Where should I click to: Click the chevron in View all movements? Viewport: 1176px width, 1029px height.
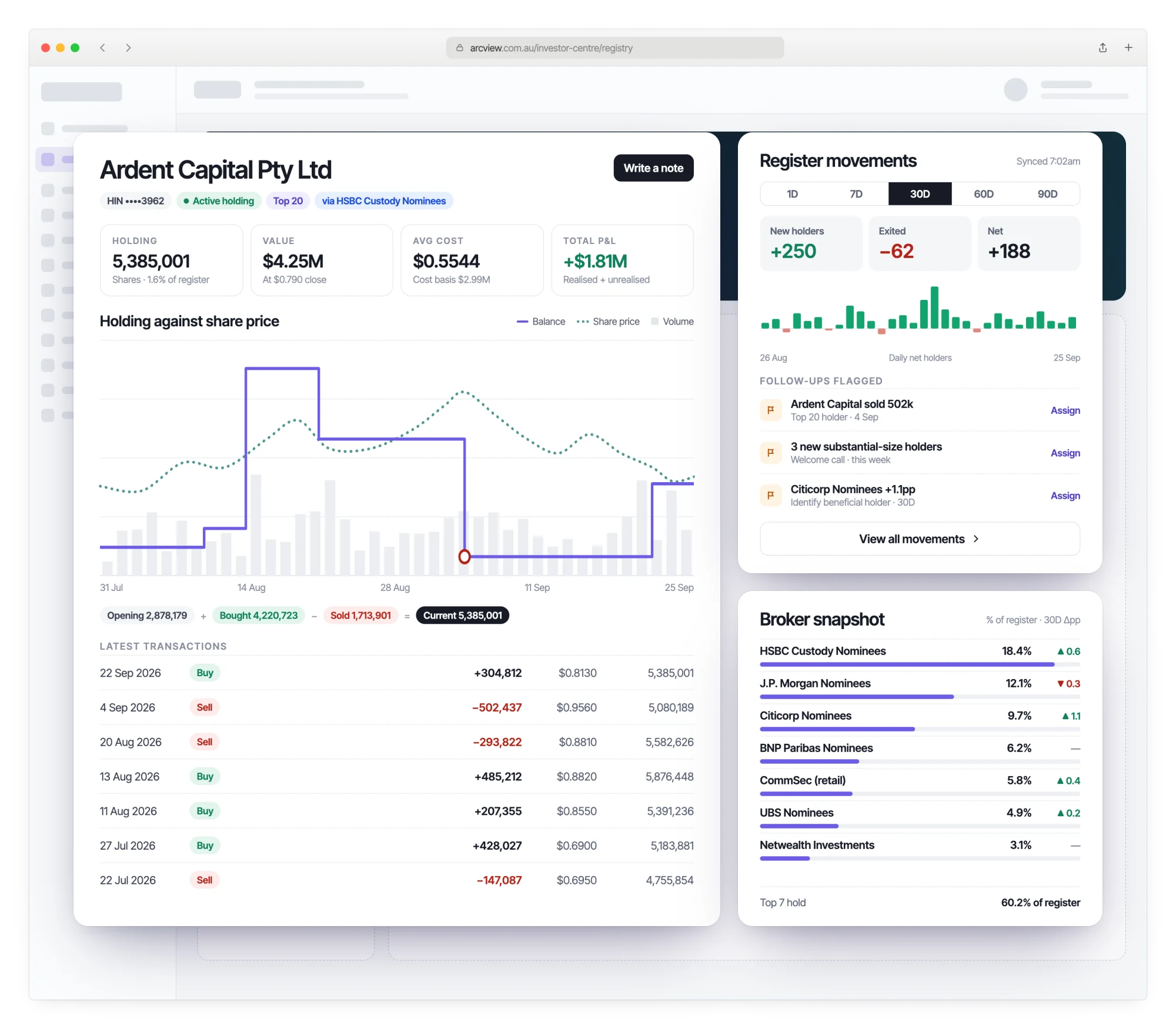(x=976, y=539)
